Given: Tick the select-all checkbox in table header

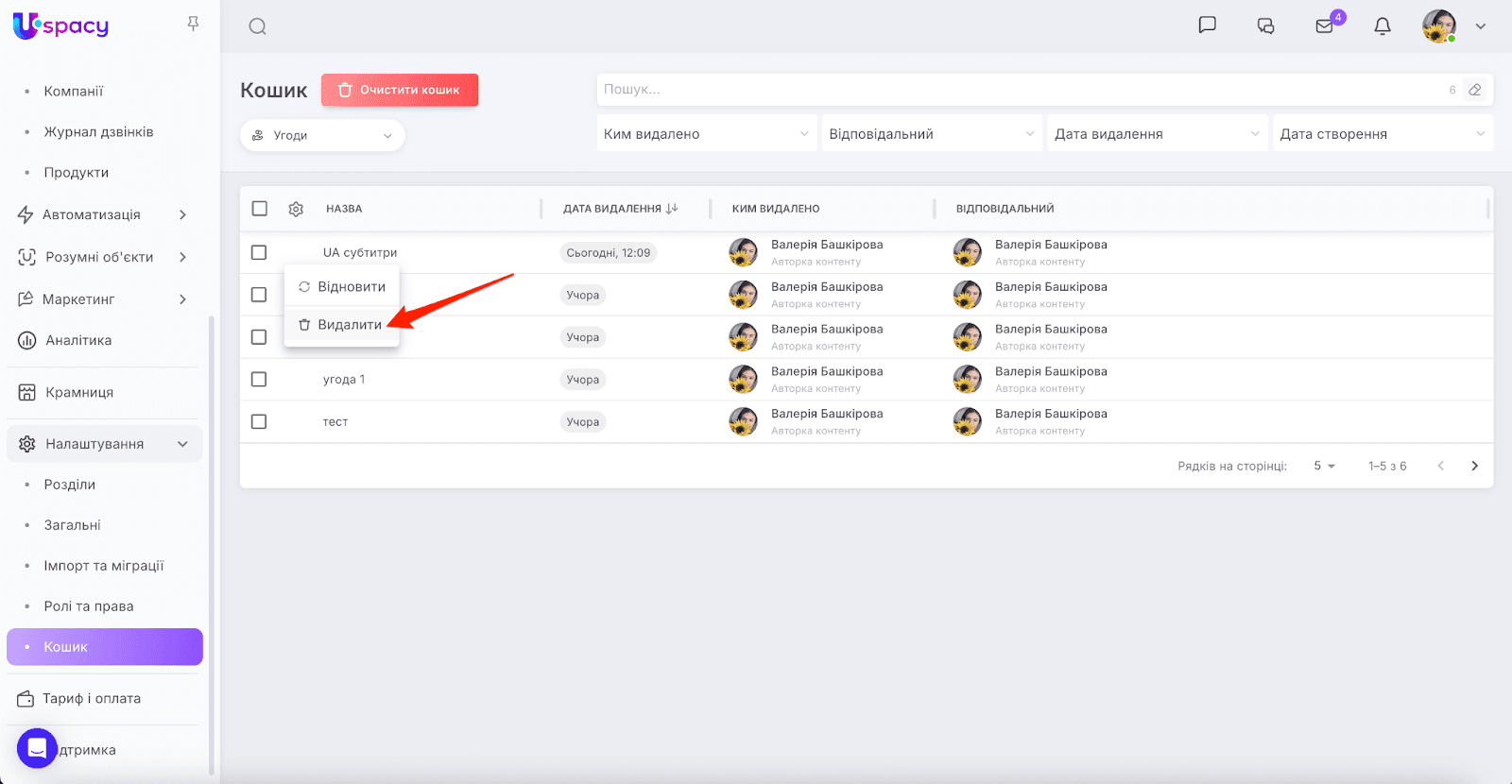Looking at the screenshot, I should [x=260, y=209].
